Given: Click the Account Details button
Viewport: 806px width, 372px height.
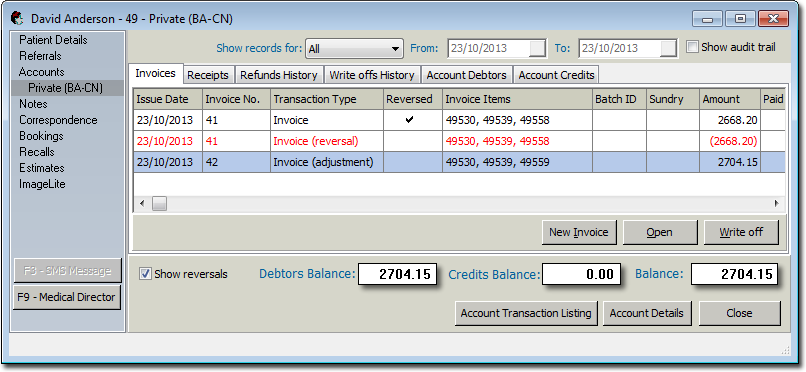Looking at the screenshot, I should click(x=647, y=313).
